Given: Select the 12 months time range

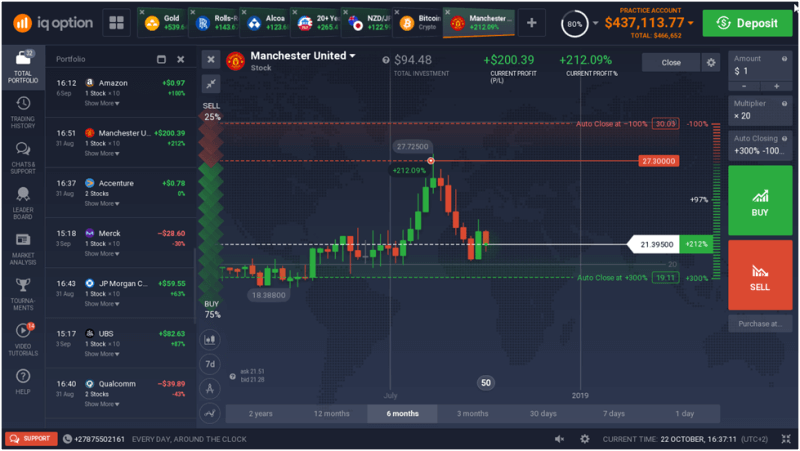Looking at the screenshot, I should click(x=332, y=414).
